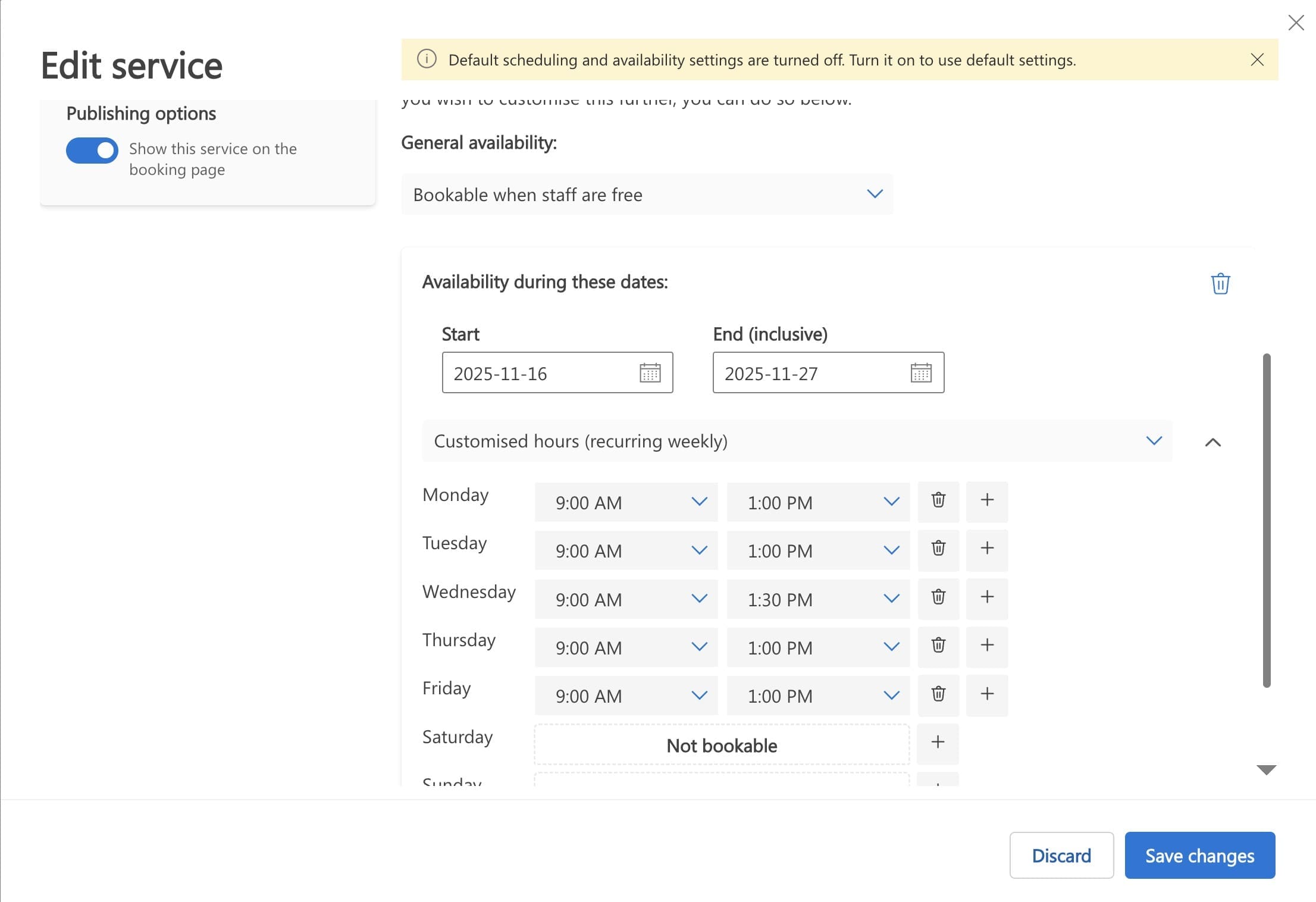Add another time slot for Tuesday
The width and height of the screenshot is (1316, 902).
click(986, 549)
